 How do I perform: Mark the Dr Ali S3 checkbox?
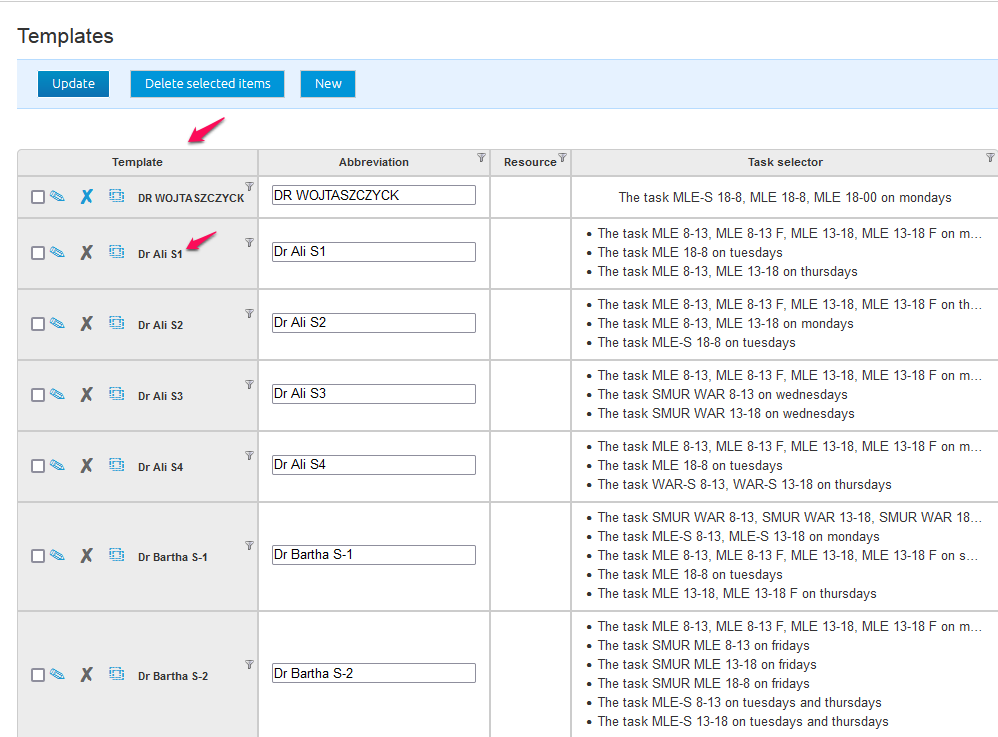[x=38, y=395]
